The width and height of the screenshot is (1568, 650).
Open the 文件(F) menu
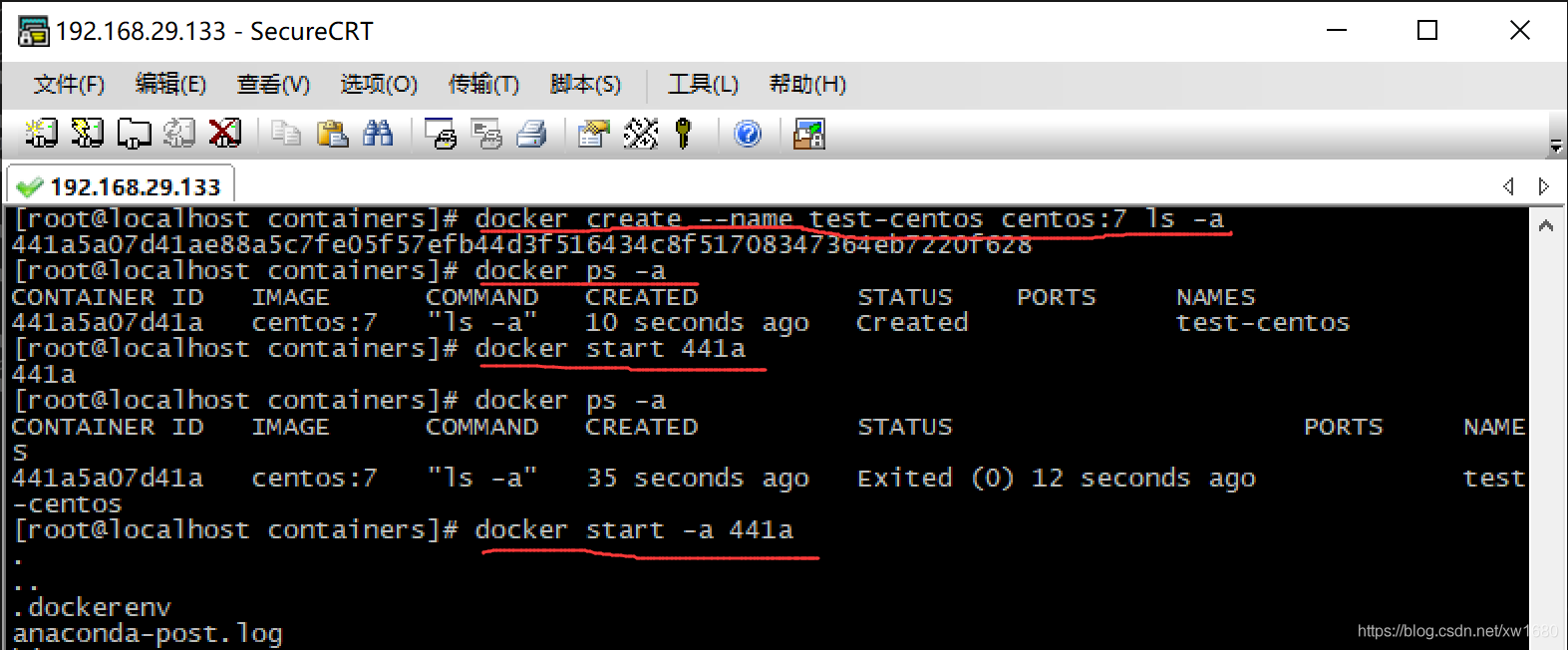tap(69, 85)
